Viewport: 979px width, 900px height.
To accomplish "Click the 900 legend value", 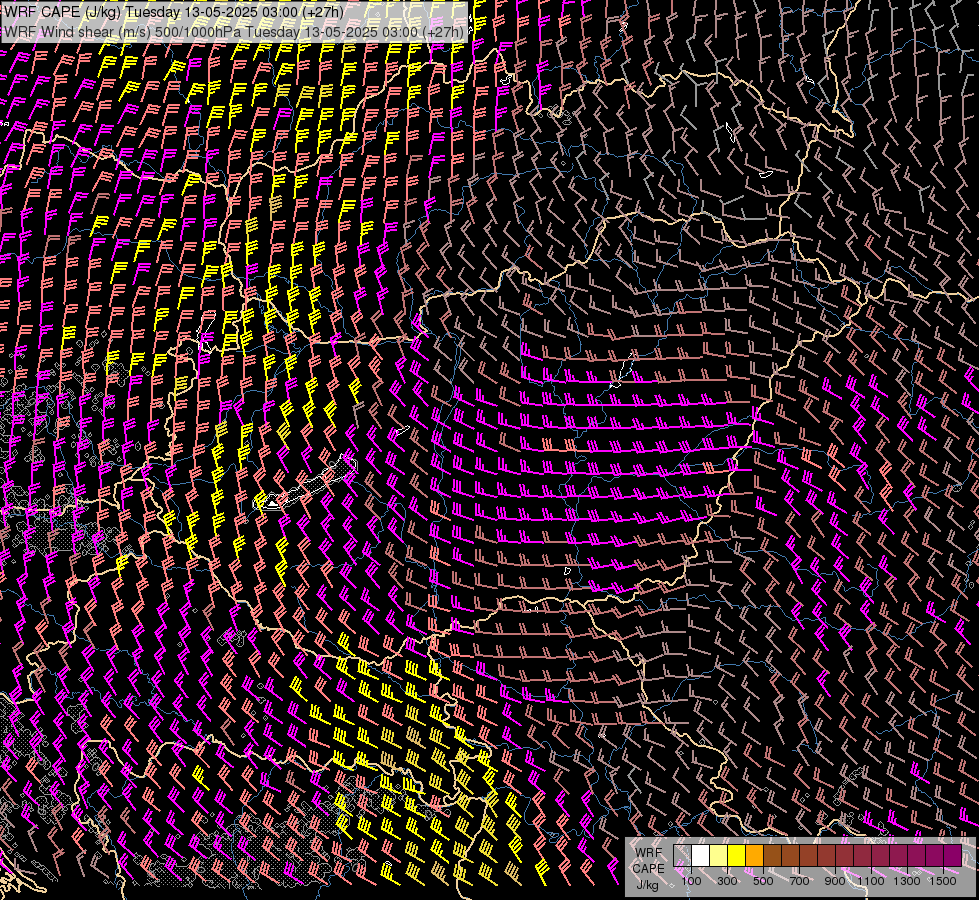I will coord(835,881).
